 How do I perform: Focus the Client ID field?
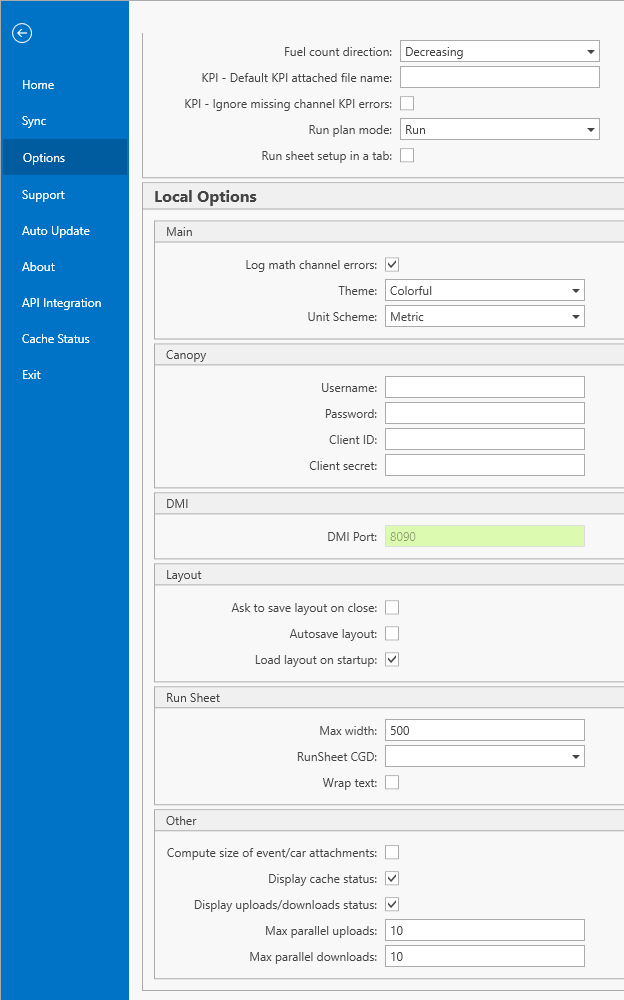pos(485,439)
